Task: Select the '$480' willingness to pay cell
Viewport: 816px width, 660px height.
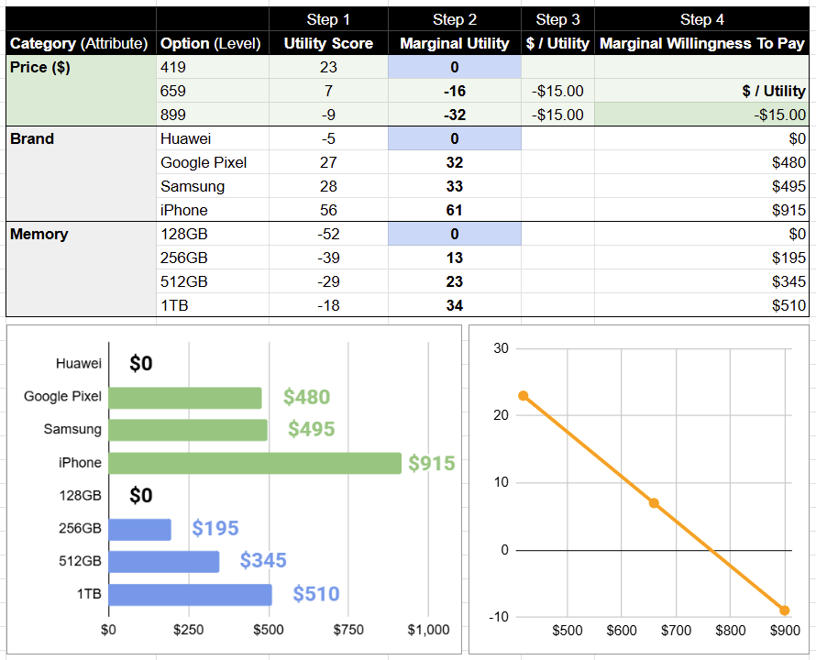Action: coord(702,162)
